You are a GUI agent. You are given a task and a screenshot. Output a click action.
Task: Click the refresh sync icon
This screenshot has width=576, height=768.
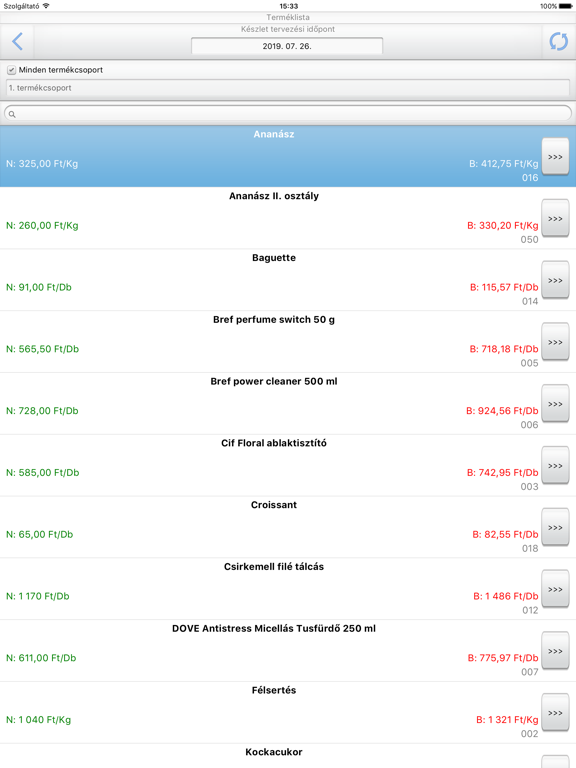tap(558, 42)
